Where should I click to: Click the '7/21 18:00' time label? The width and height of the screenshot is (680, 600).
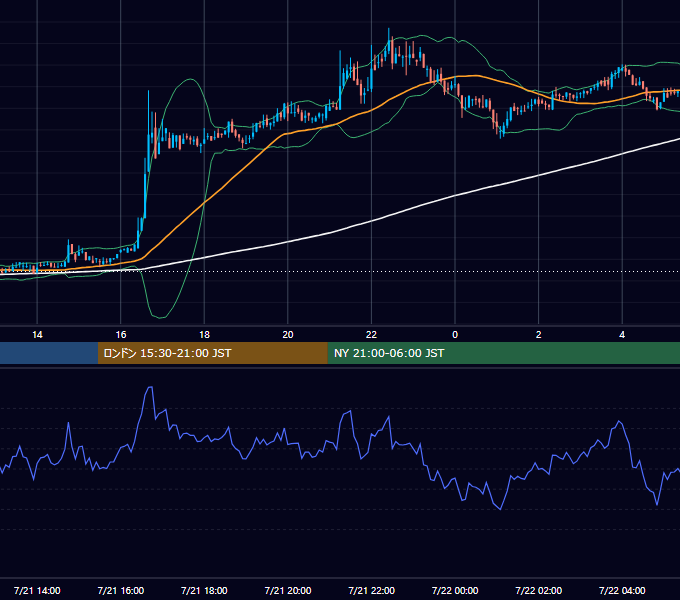204,590
